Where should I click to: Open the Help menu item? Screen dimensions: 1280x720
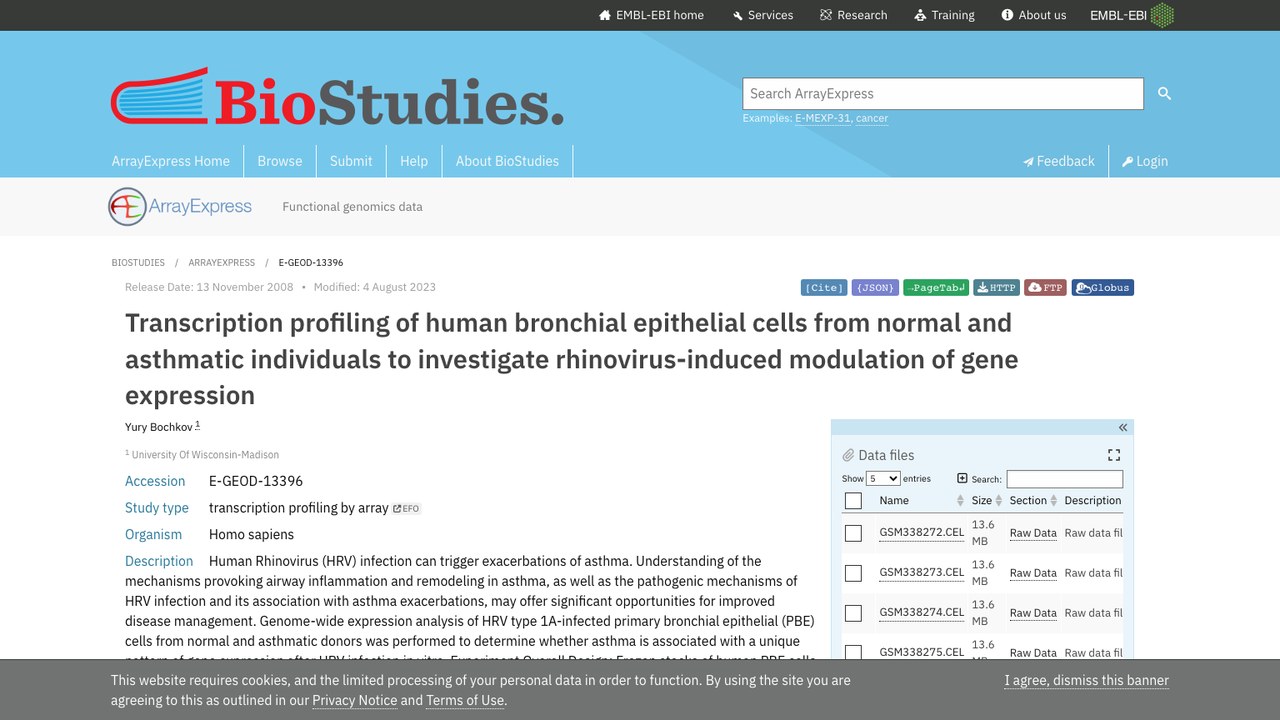click(414, 161)
